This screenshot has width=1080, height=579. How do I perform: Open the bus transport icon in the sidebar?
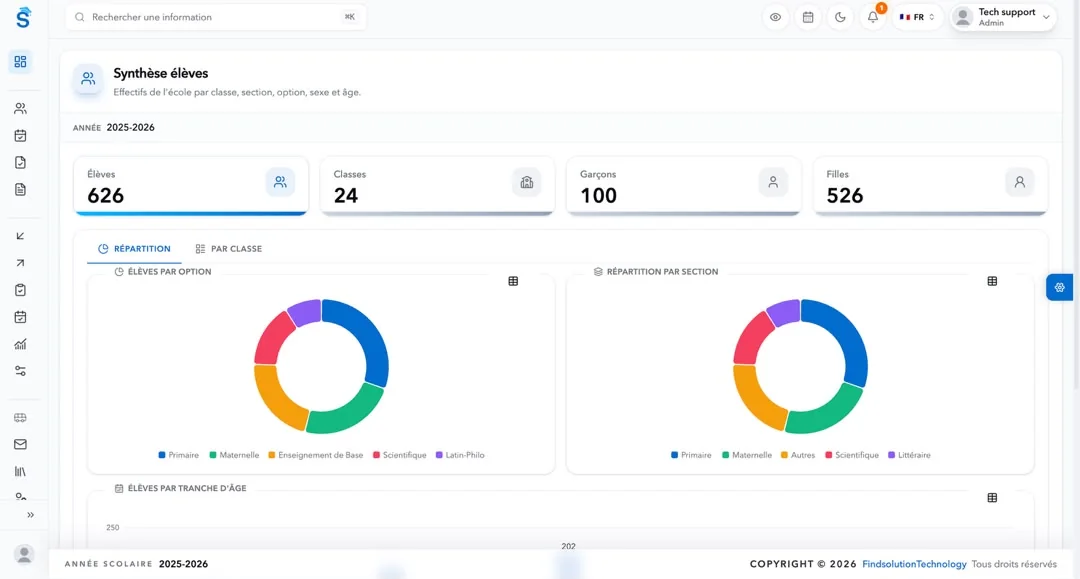point(20,417)
